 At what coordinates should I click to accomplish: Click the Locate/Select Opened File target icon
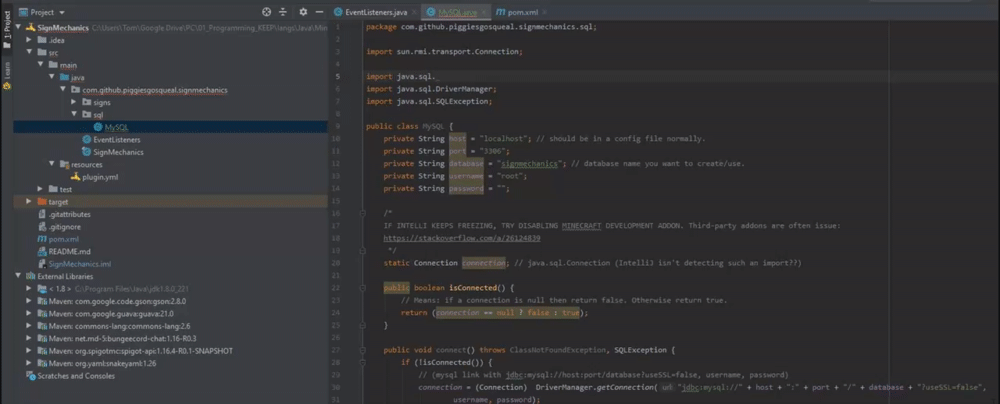266,12
